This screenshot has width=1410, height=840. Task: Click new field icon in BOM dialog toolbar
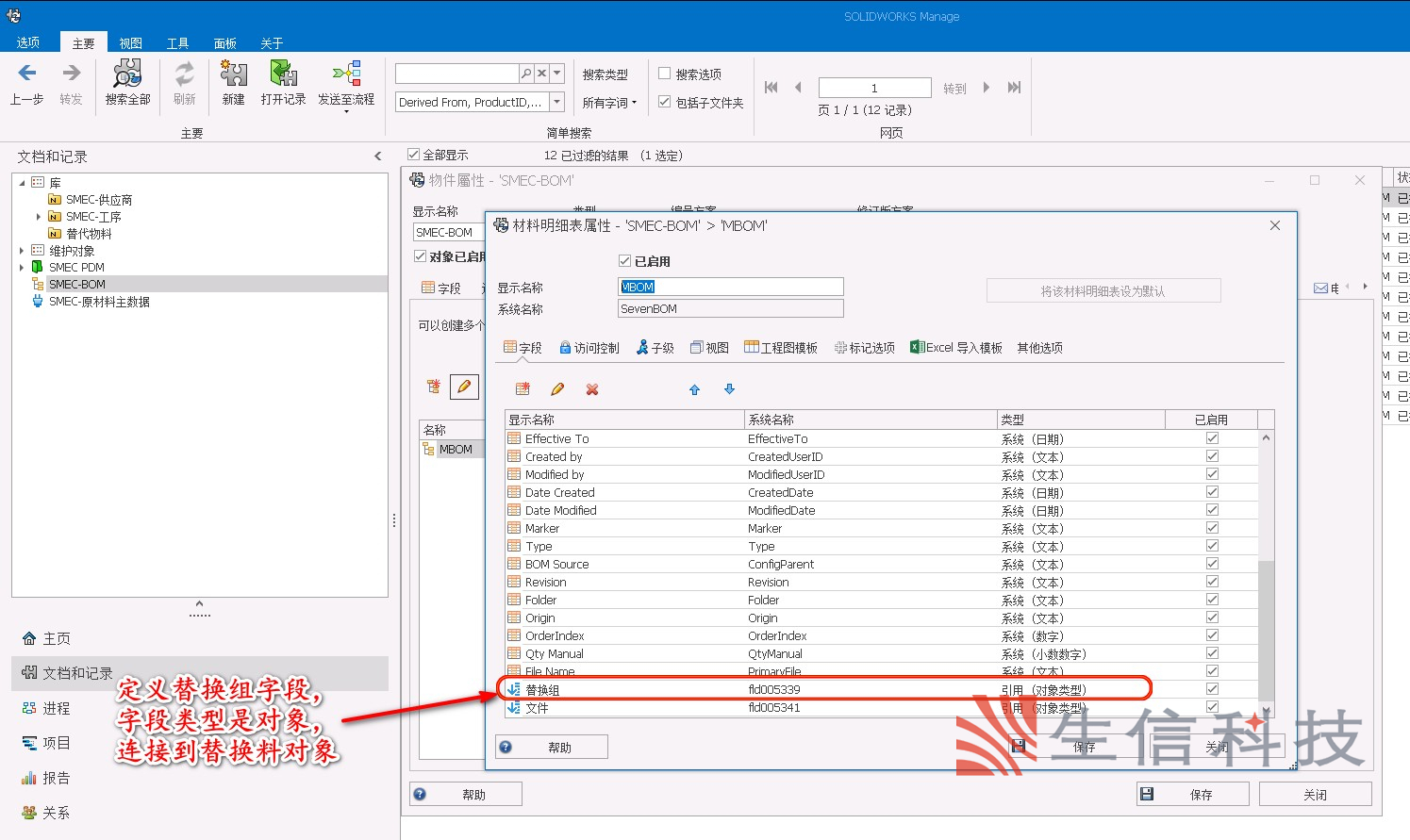click(523, 388)
